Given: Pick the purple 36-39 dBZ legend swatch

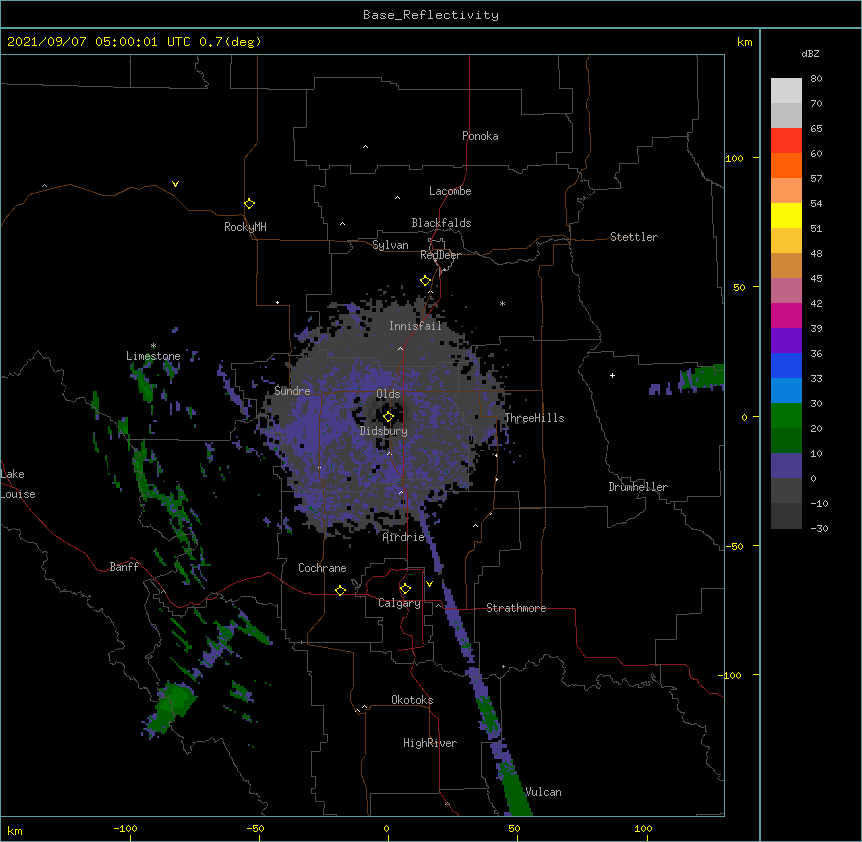Looking at the screenshot, I should (x=786, y=341).
